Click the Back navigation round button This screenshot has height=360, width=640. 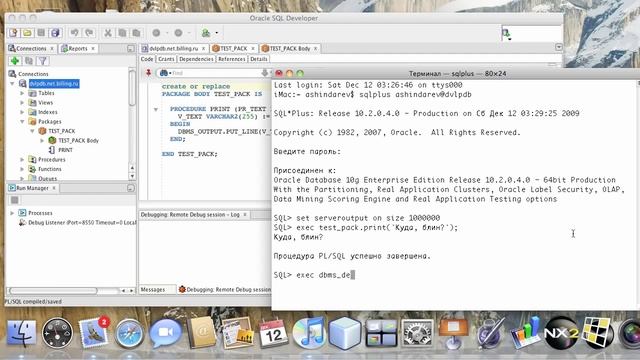coord(156,33)
